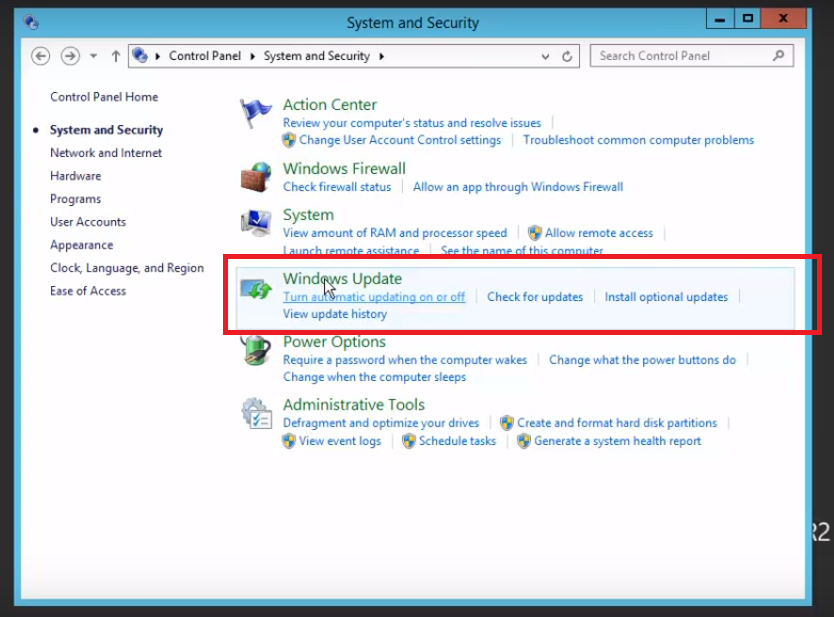Open the Administrative Tools heading
Screen dimensions: 834x617
point(354,405)
